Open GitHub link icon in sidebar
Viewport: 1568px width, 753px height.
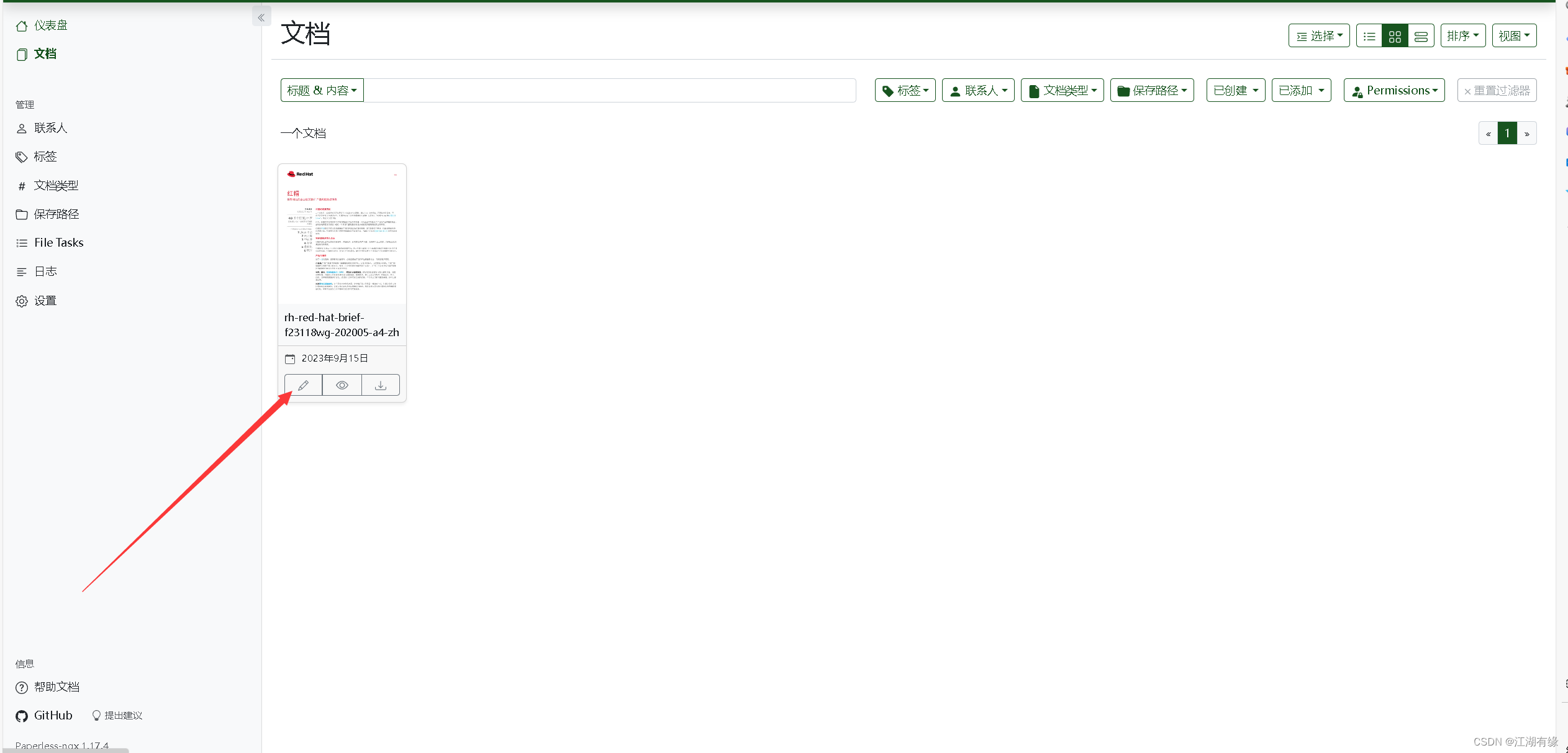click(22, 716)
